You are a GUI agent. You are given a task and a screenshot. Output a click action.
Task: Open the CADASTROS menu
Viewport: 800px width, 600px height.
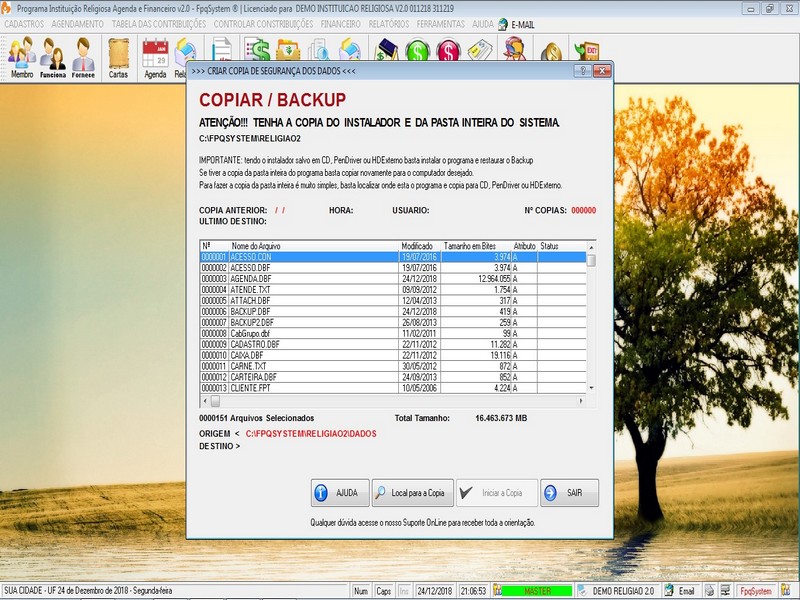coord(24,24)
